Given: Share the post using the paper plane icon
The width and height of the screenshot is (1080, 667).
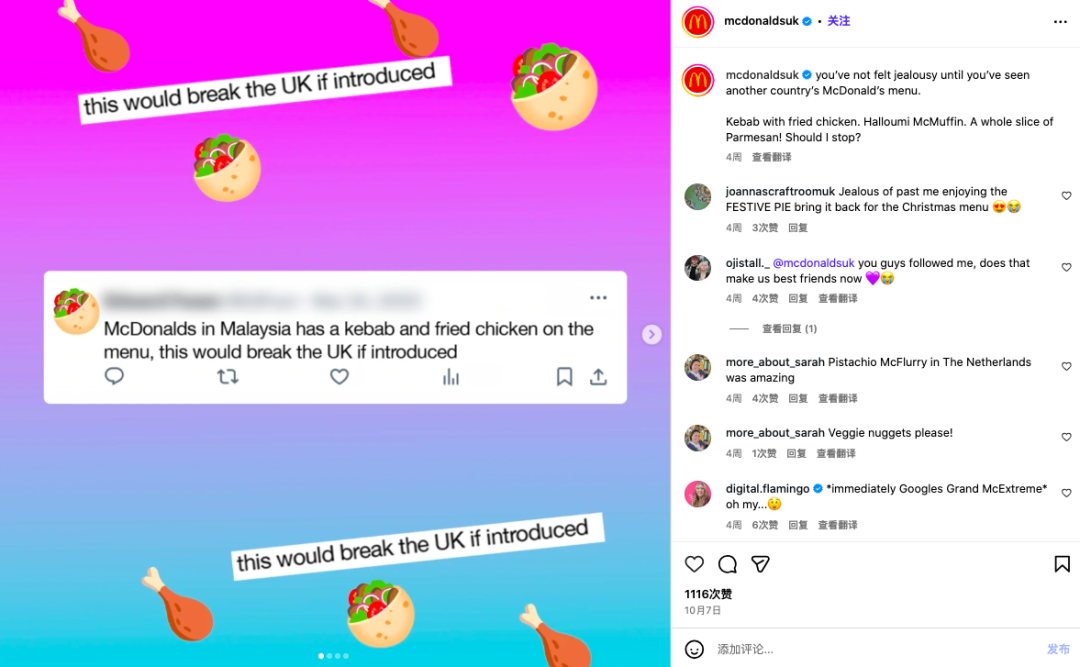Looking at the screenshot, I should tap(760, 564).
